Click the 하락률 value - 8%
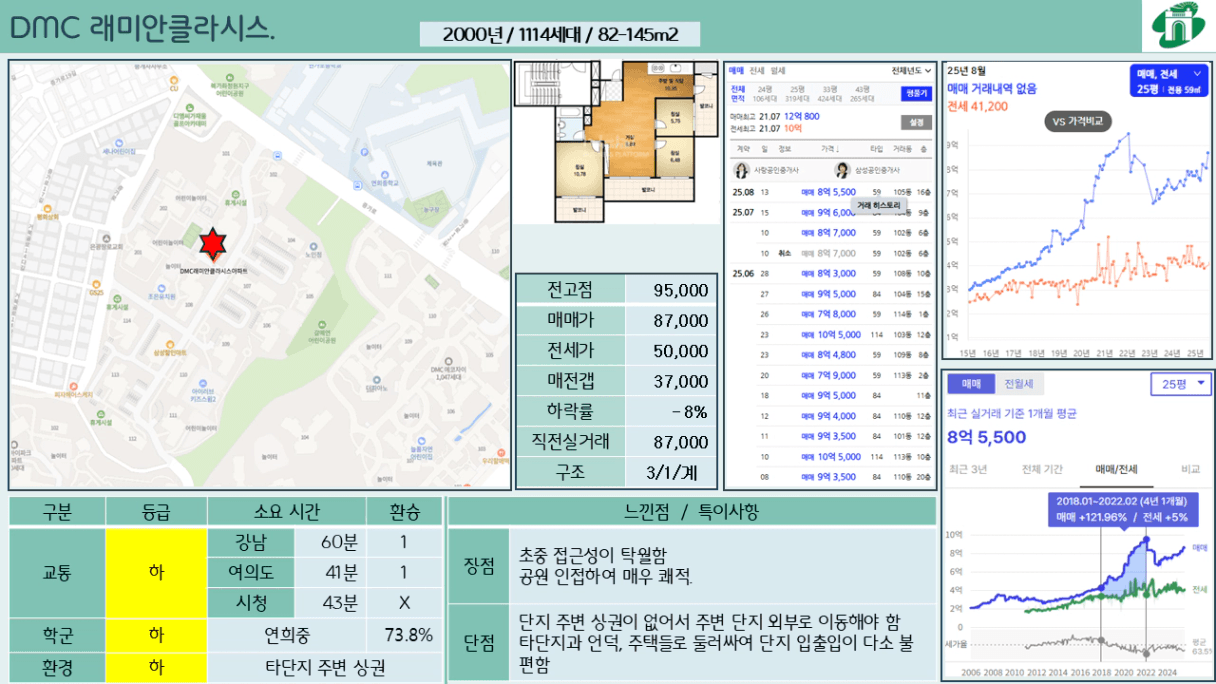Image resolution: width=1216 pixels, height=684 pixels. point(671,412)
